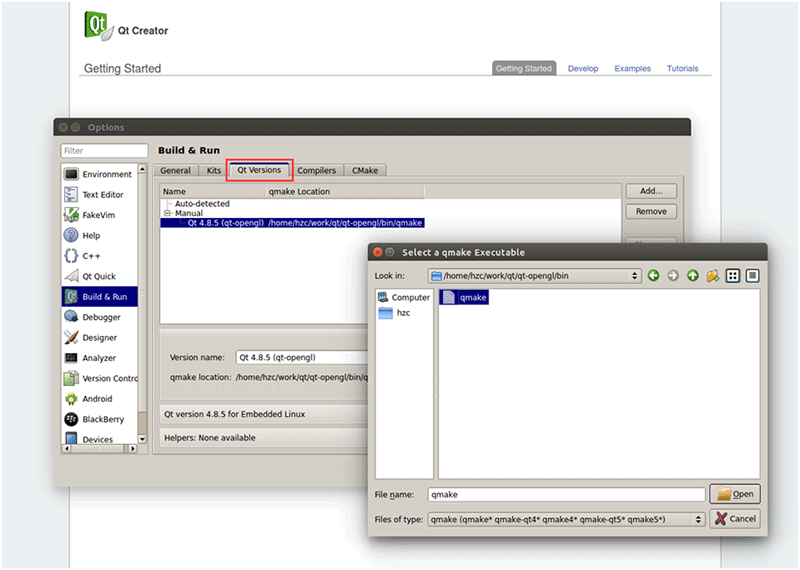
Task: Switch file dialog to list view
Action: [733, 276]
